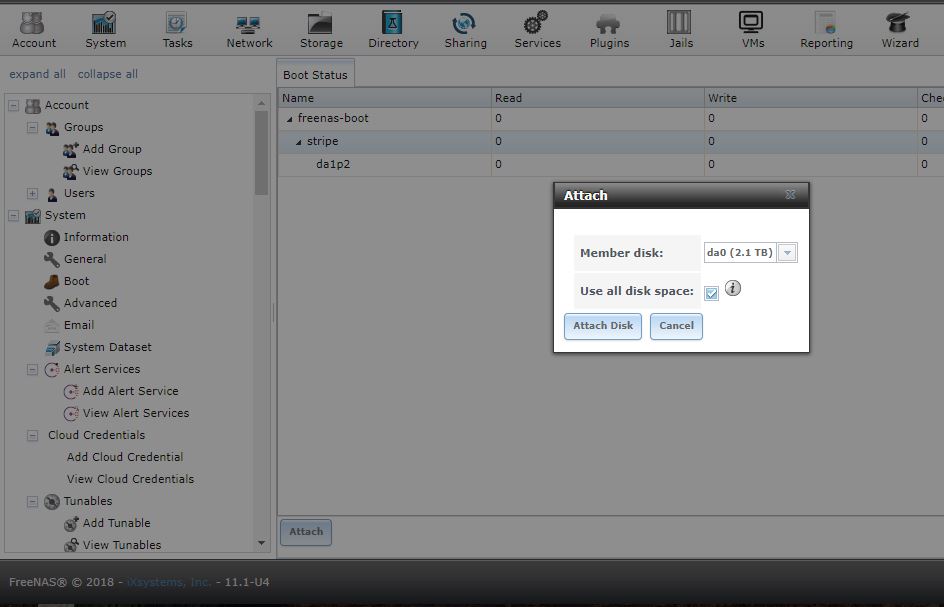
Task: Open the Member disk dropdown
Action: (787, 253)
